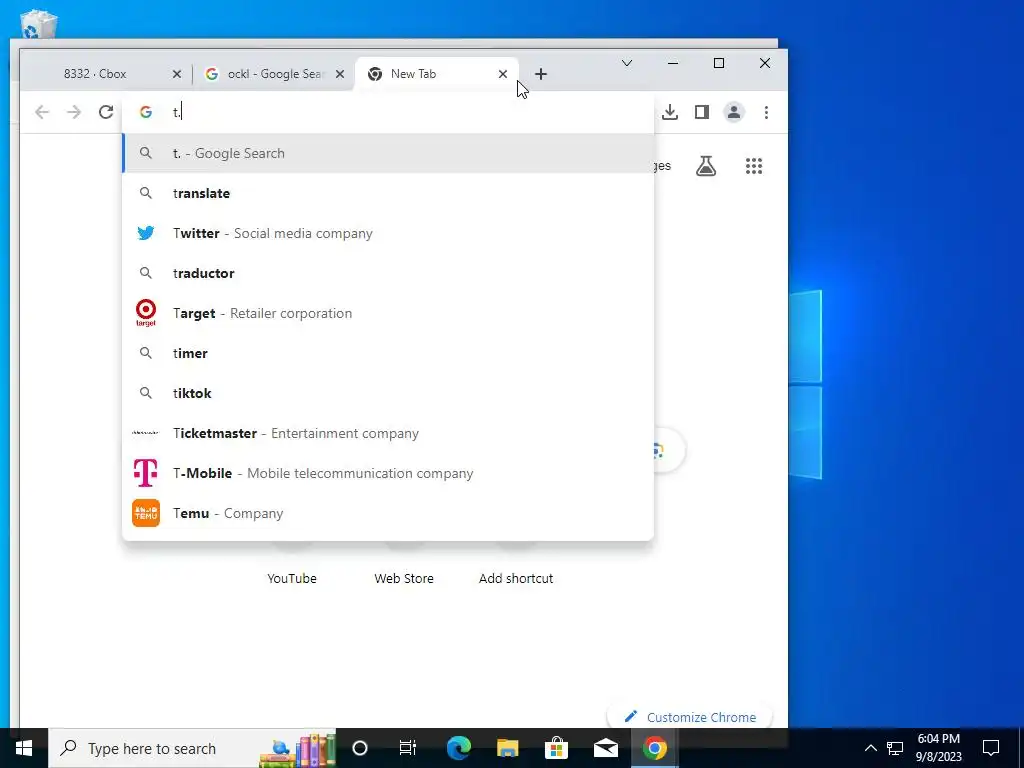Close the New Tab tab
The width and height of the screenshot is (1024, 768).
click(x=503, y=74)
